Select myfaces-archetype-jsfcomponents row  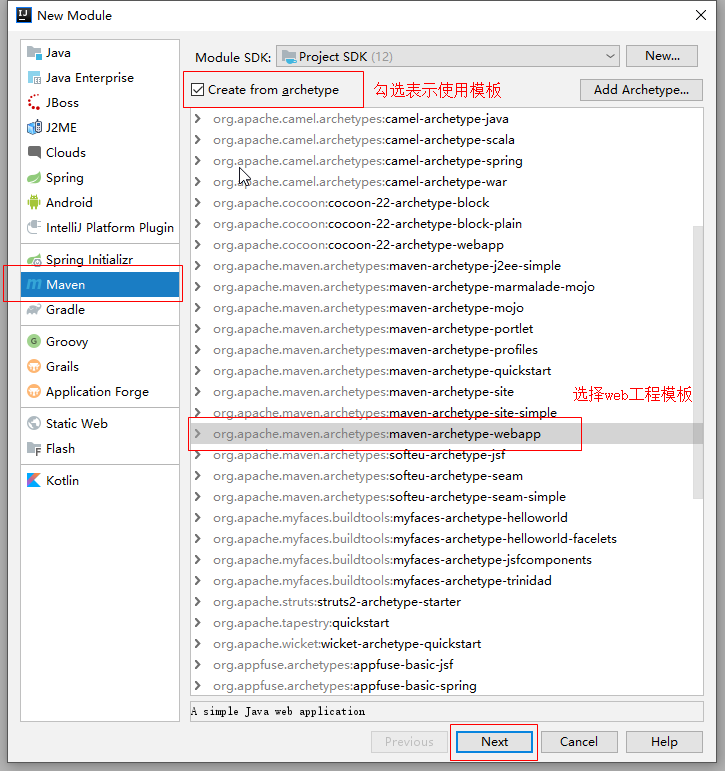click(447, 560)
